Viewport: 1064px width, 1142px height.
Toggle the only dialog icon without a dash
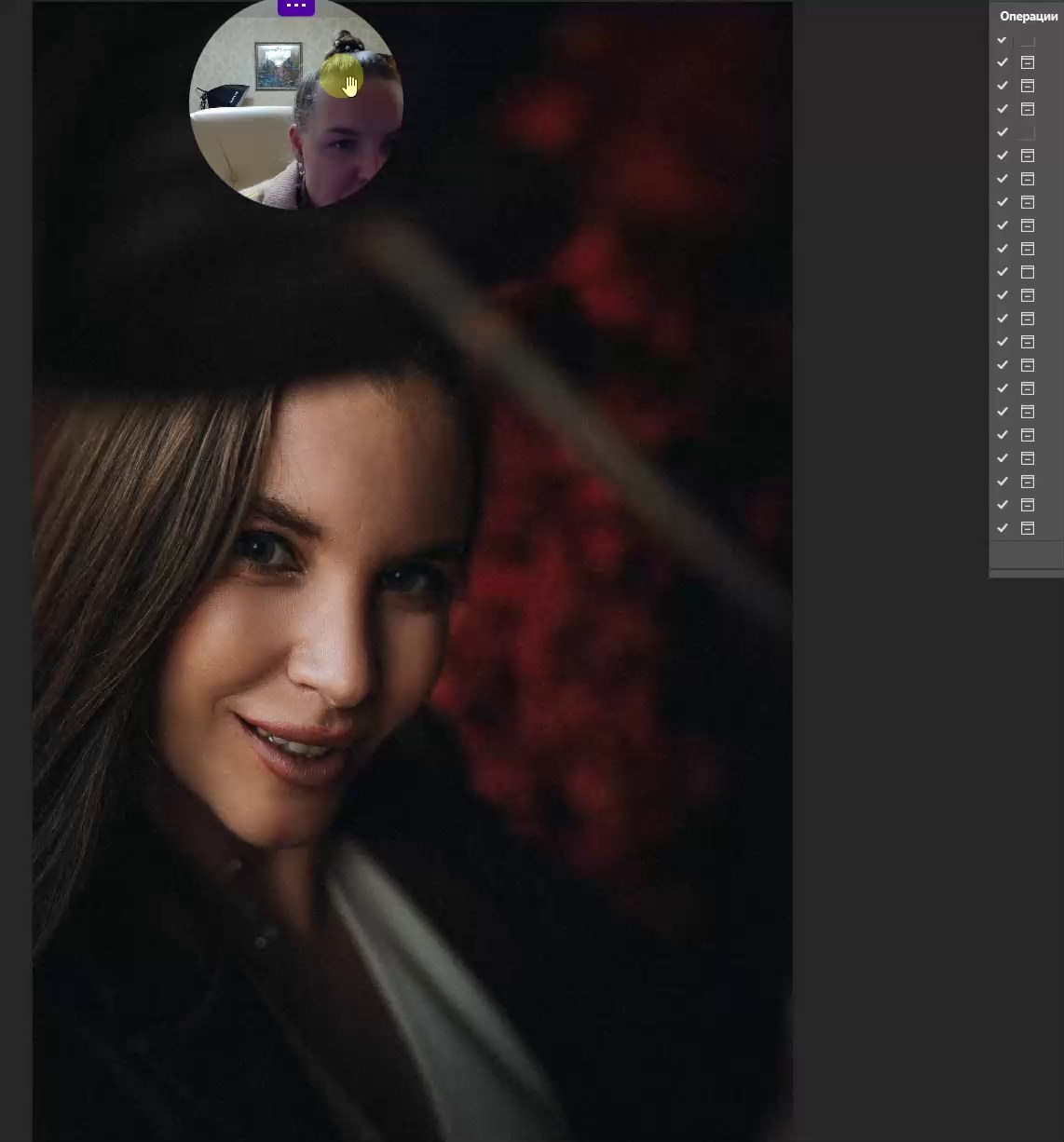(x=1028, y=272)
